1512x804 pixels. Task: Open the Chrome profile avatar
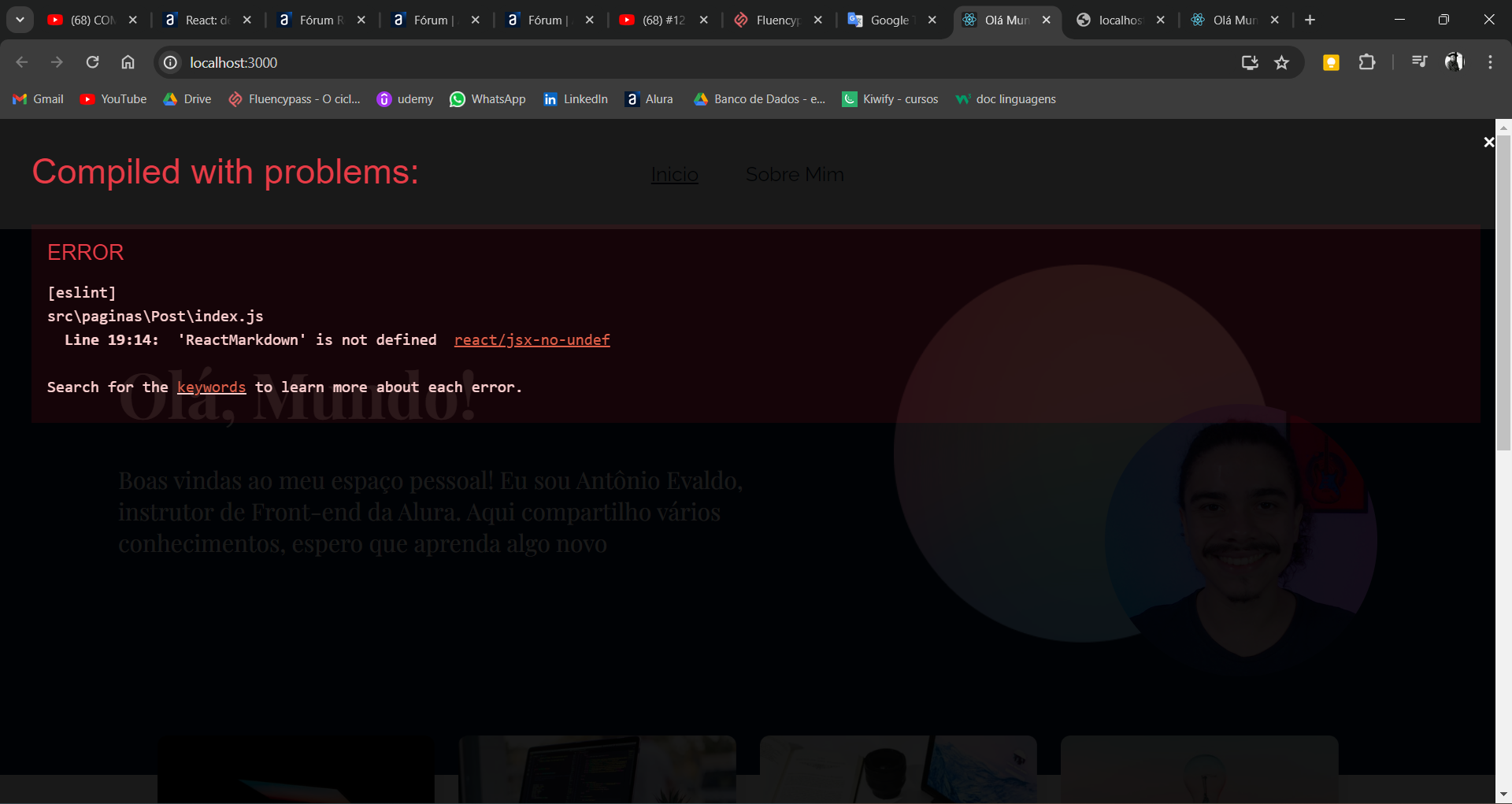click(x=1455, y=62)
